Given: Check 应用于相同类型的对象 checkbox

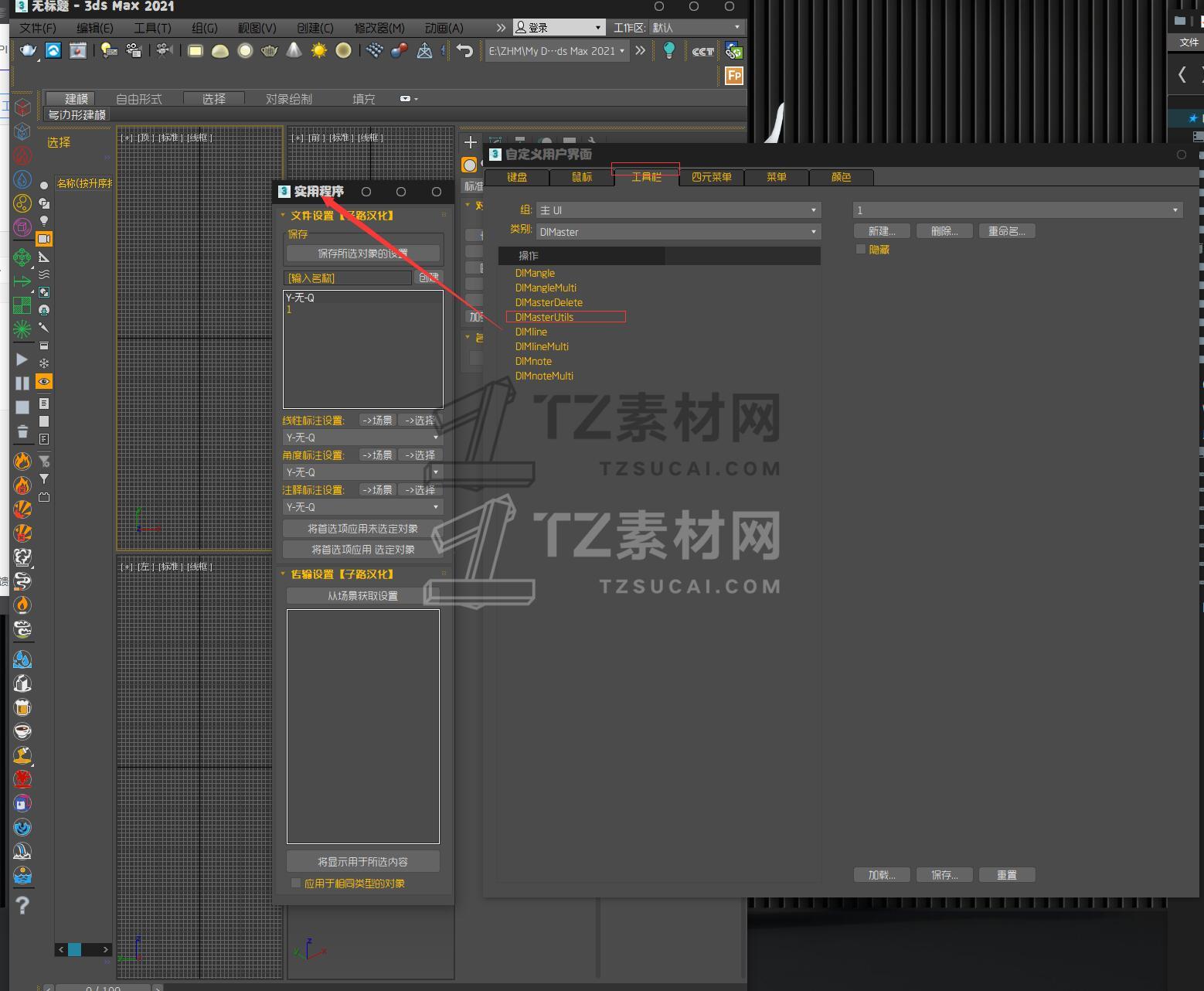Looking at the screenshot, I should [295, 883].
